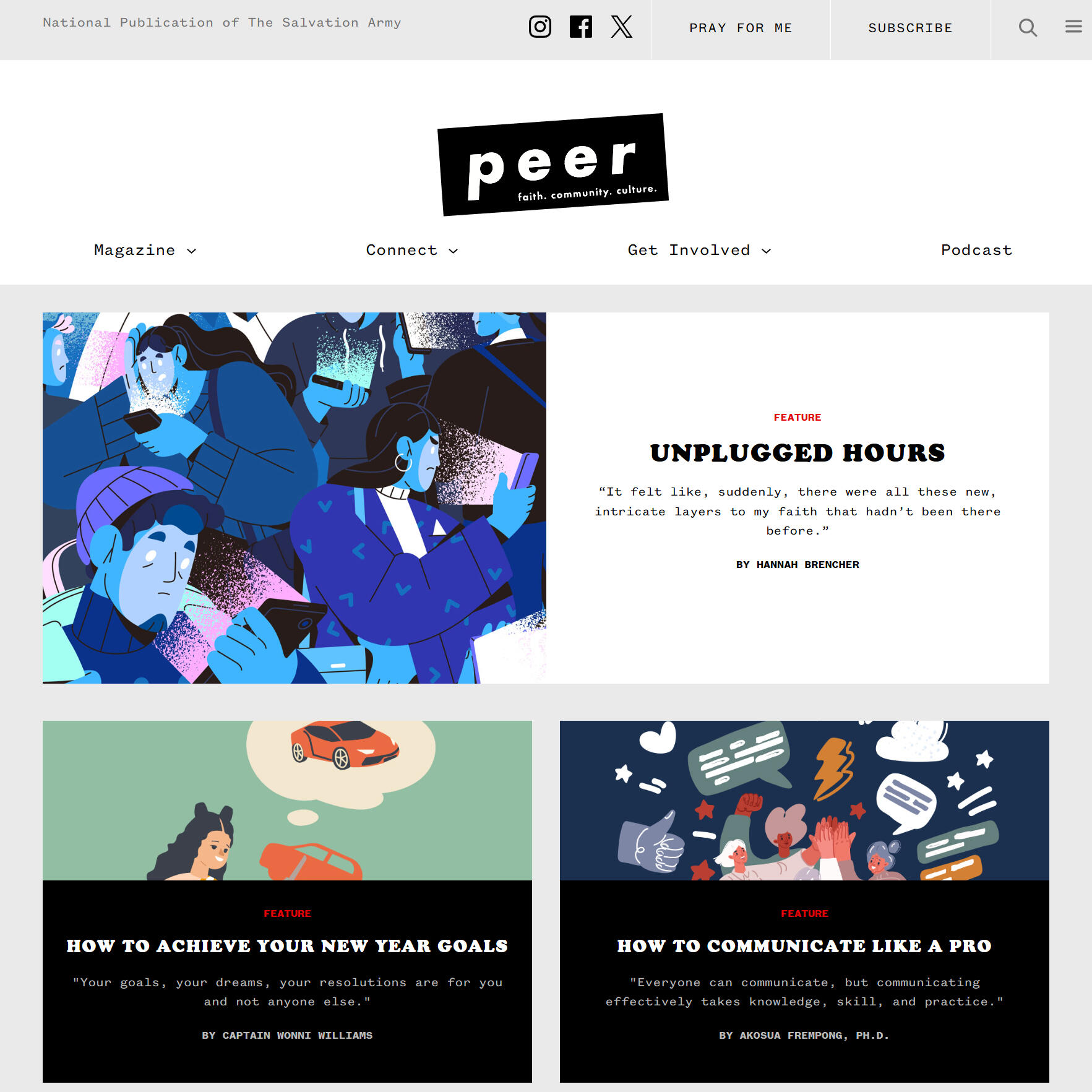Click the blue phone-users illustration thumbnail
The width and height of the screenshot is (1092, 1092).
pyautogui.click(x=294, y=498)
